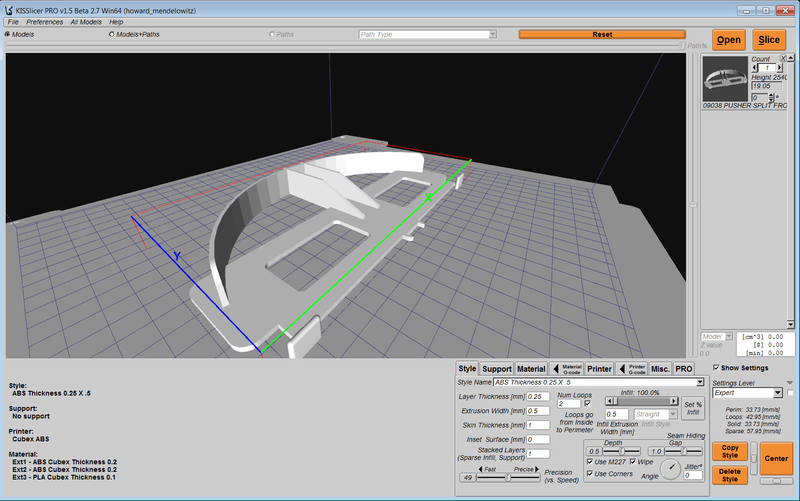Open the Preferences menu
Screen dimensions: 800x501
pyautogui.click(x=44, y=22)
